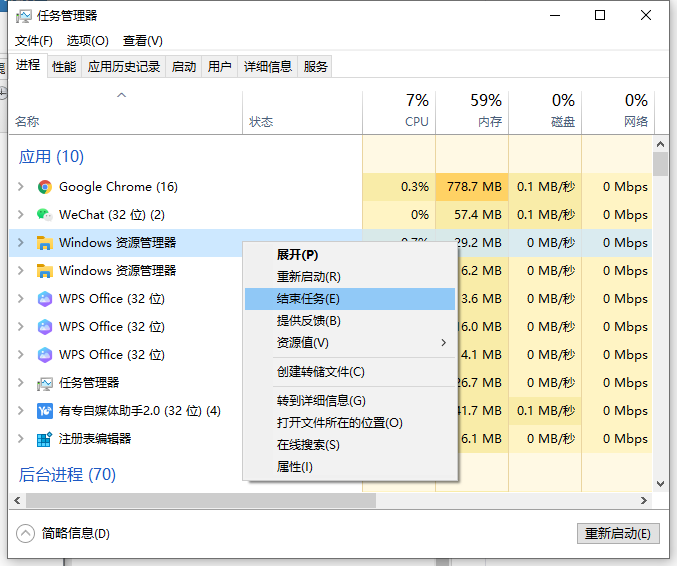
Task: Click the Google Chrome process icon
Action: tap(44, 187)
